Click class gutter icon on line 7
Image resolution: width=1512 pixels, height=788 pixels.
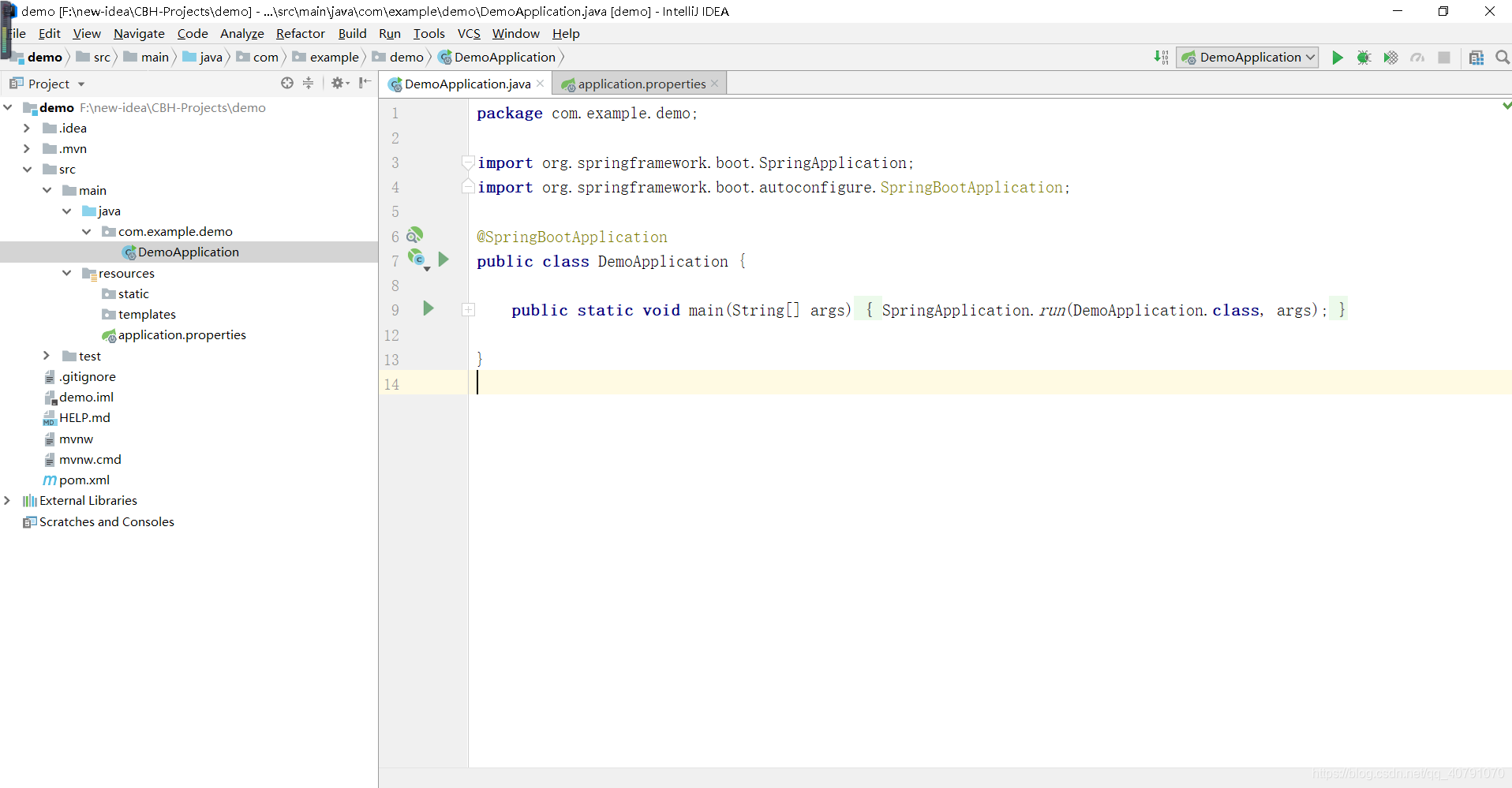point(417,259)
